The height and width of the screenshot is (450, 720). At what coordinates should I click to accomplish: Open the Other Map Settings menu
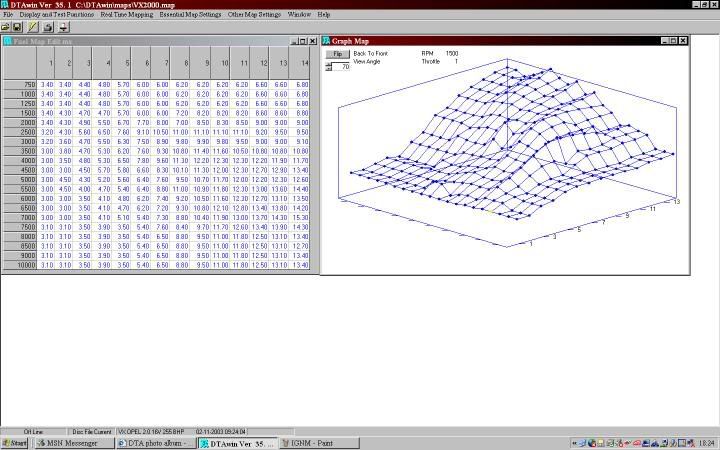(254, 15)
